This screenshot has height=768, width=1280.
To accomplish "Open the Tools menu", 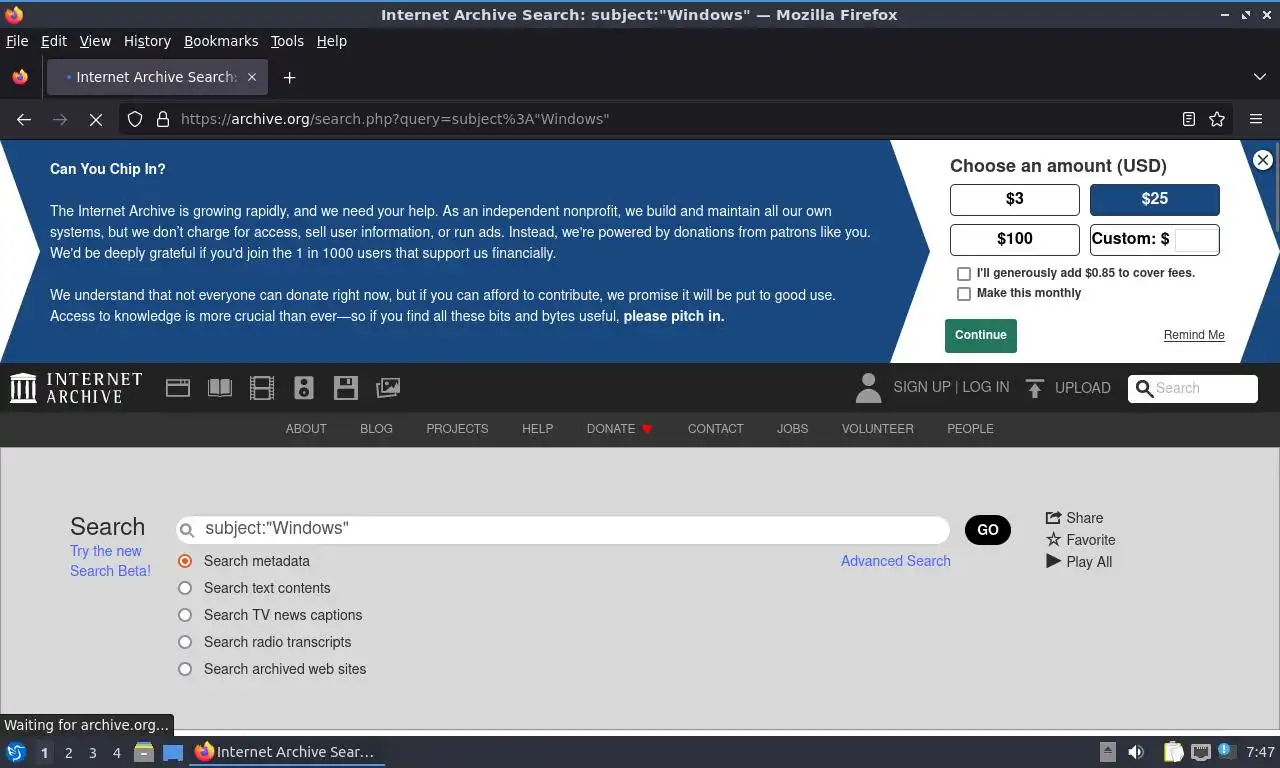I will (x=287, y=41).
